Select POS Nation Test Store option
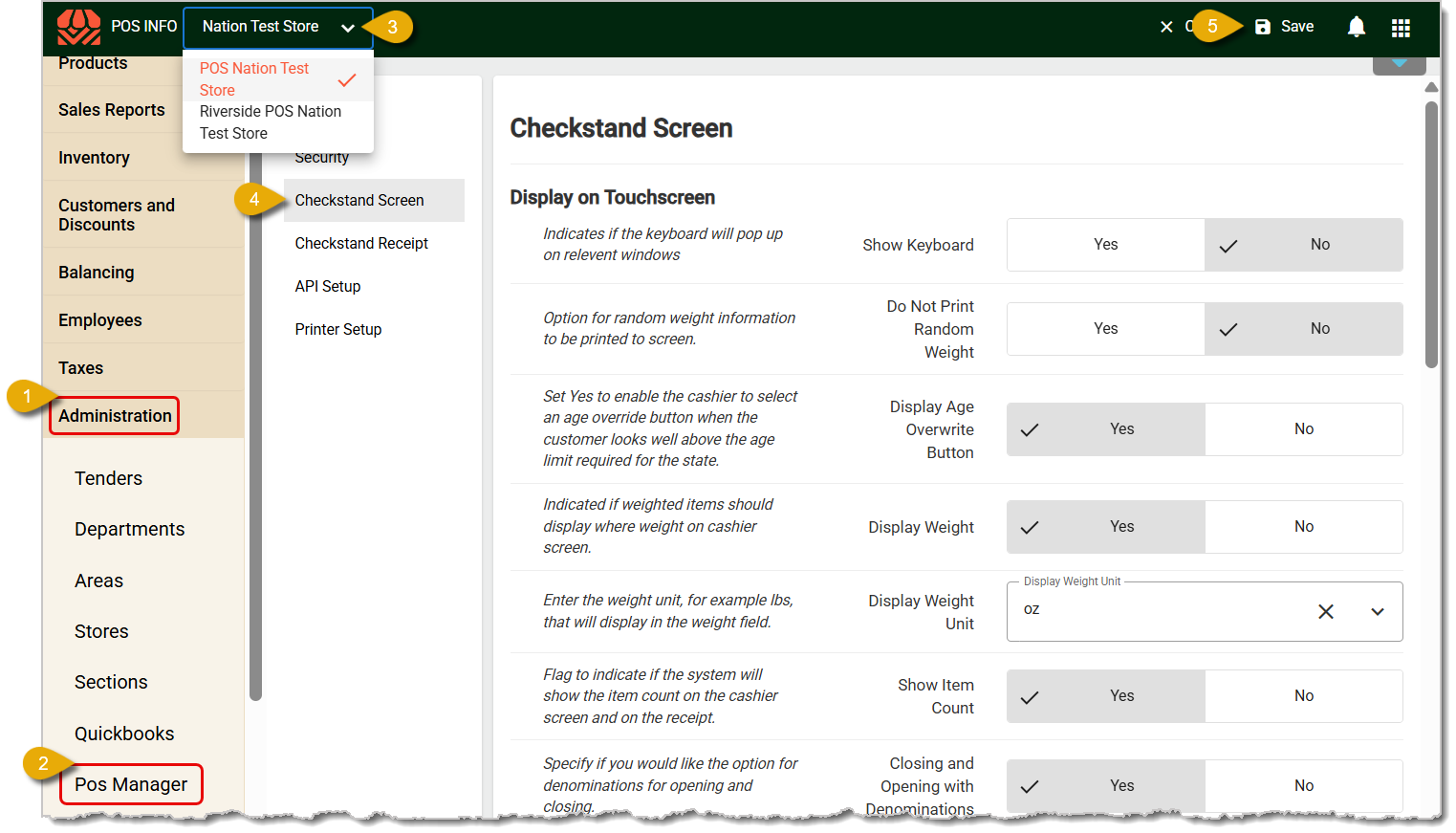Screen dimensions: 1456x833 (277, 79)
